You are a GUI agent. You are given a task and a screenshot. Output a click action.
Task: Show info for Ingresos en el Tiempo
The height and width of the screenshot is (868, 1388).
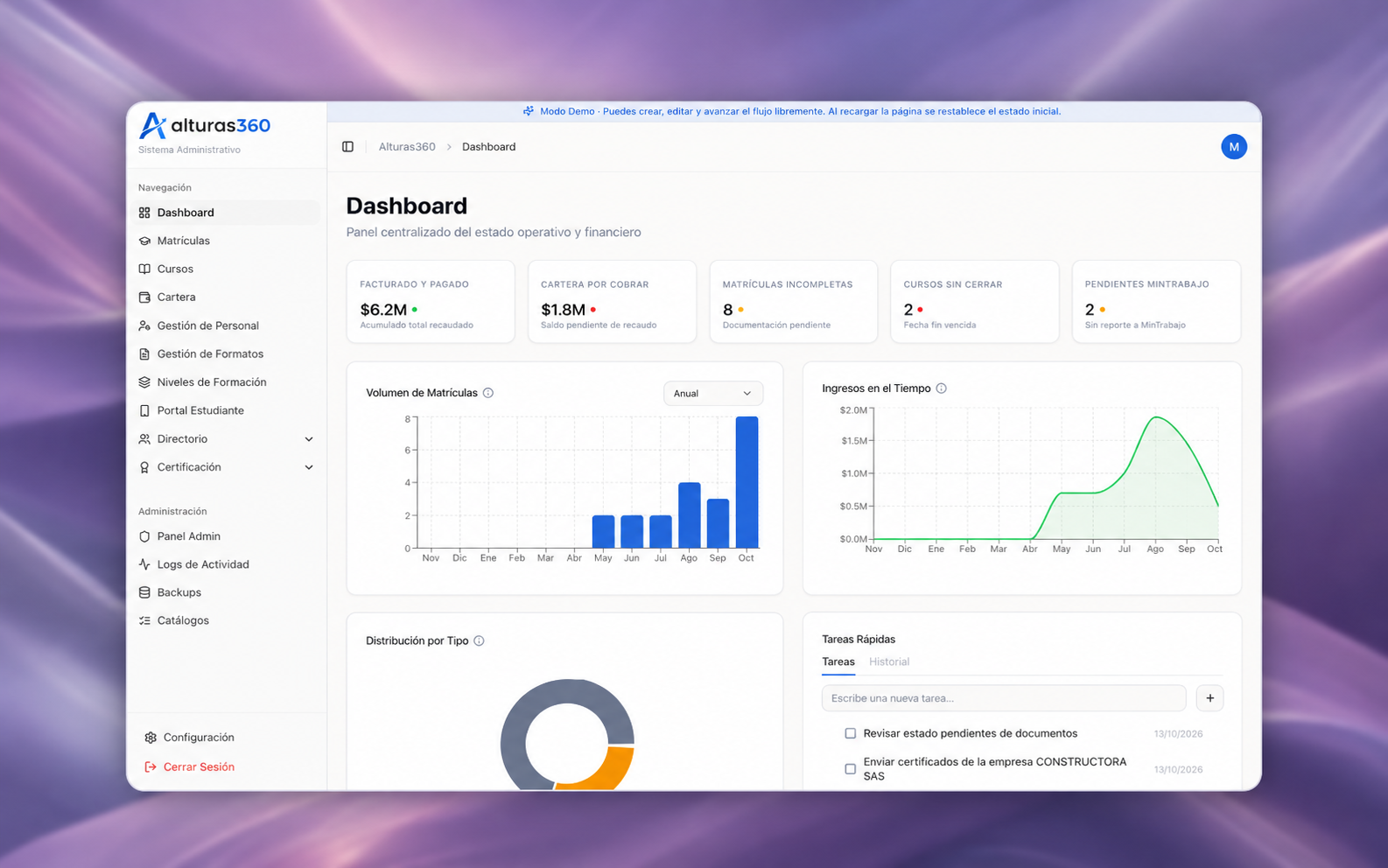[941, 388]
